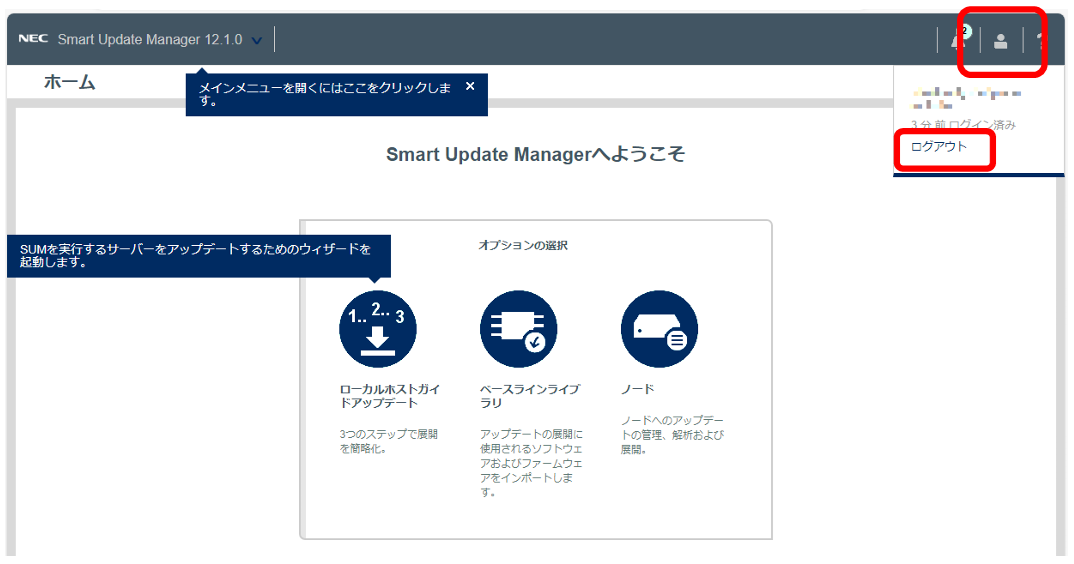Open the Smart Update Manager 12.1.0 menu title
This screenshot has width=1074, height=564.
pyautogui.click(x=150, y=40)
